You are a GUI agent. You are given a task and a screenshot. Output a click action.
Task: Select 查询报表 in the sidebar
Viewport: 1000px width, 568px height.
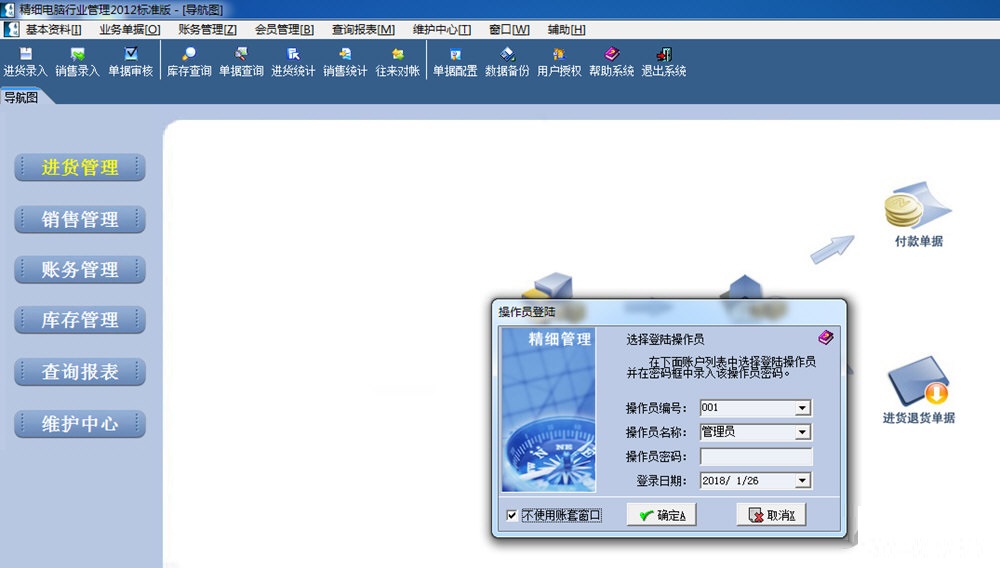point(80,372)
